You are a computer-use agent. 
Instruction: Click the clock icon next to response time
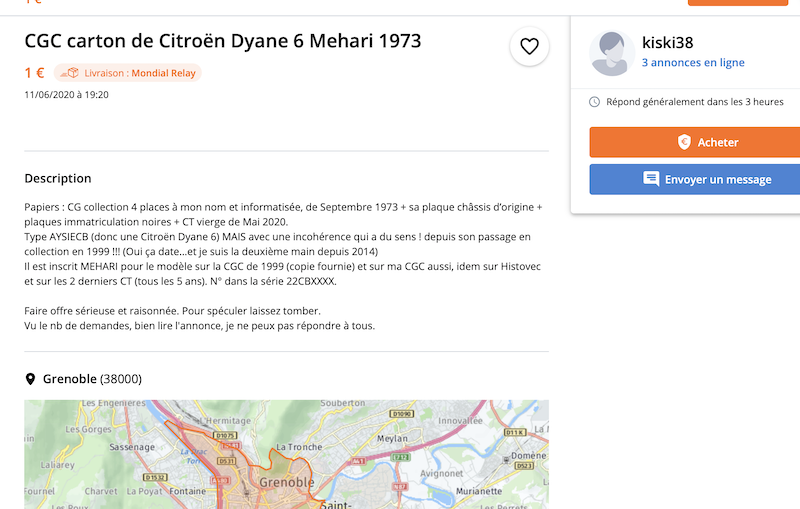(x=594, y=102)
